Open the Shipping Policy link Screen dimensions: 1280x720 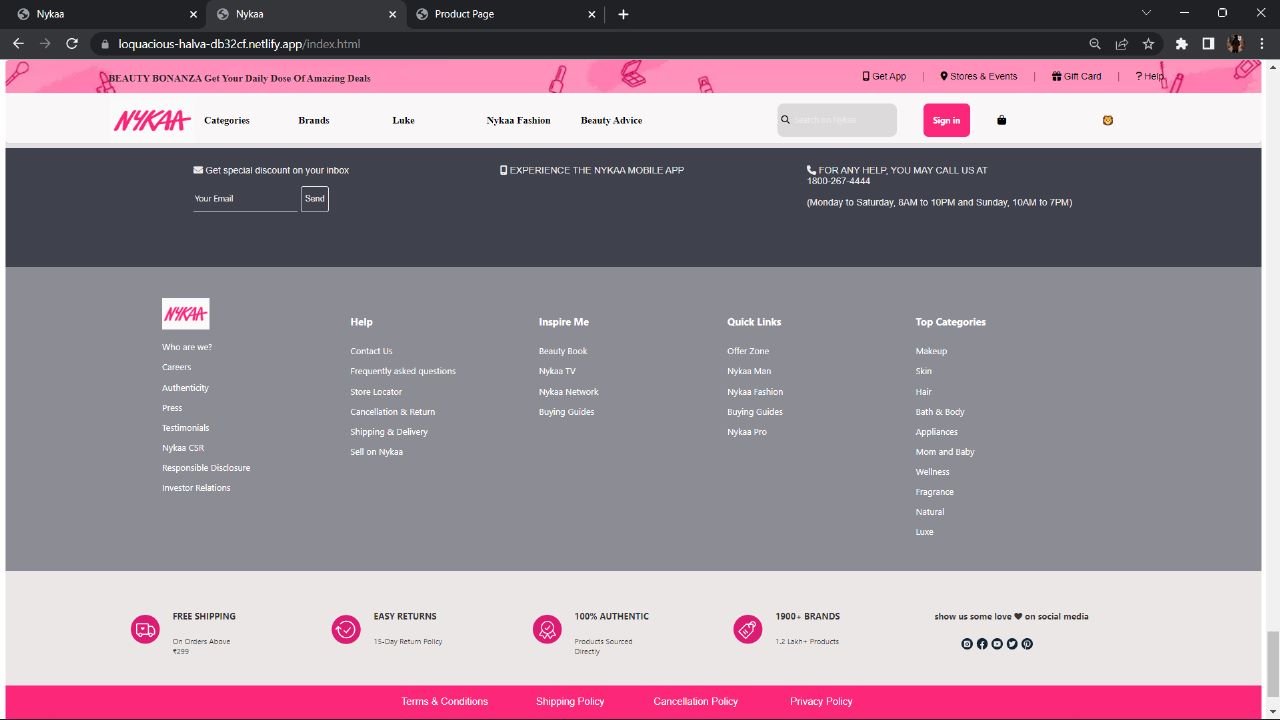[x=570, y=701]
